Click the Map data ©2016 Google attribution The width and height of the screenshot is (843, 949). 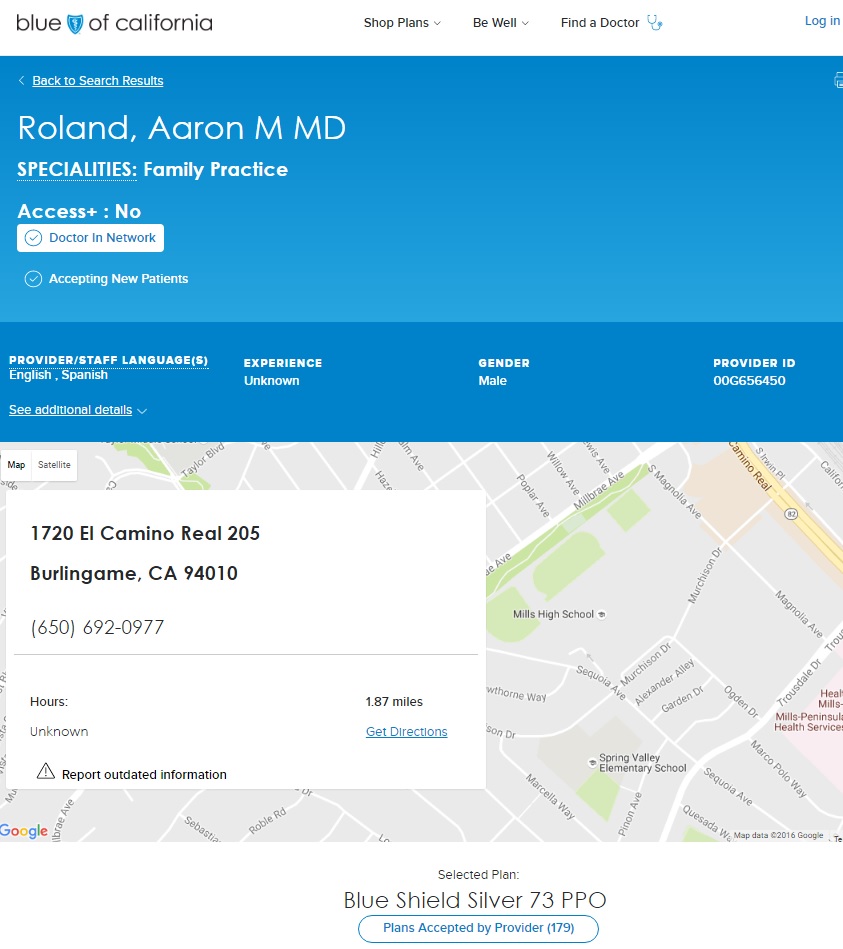[x=778, y=835]
